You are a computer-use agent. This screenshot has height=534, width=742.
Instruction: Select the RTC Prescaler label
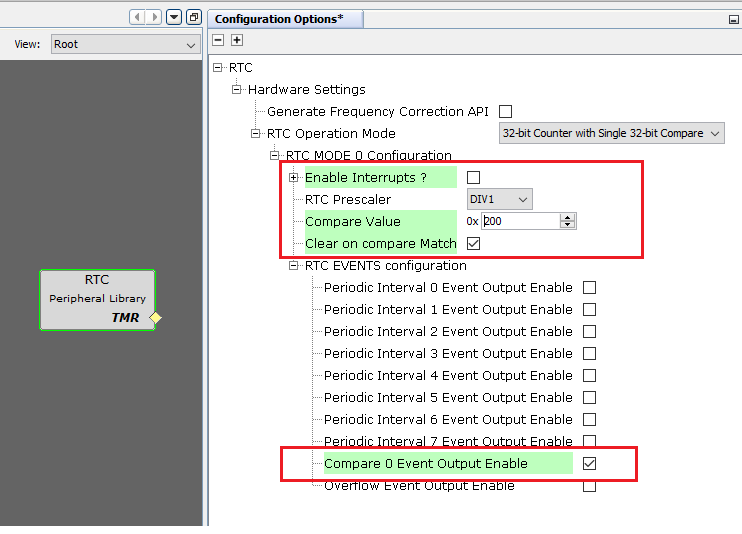pos(348,199)
